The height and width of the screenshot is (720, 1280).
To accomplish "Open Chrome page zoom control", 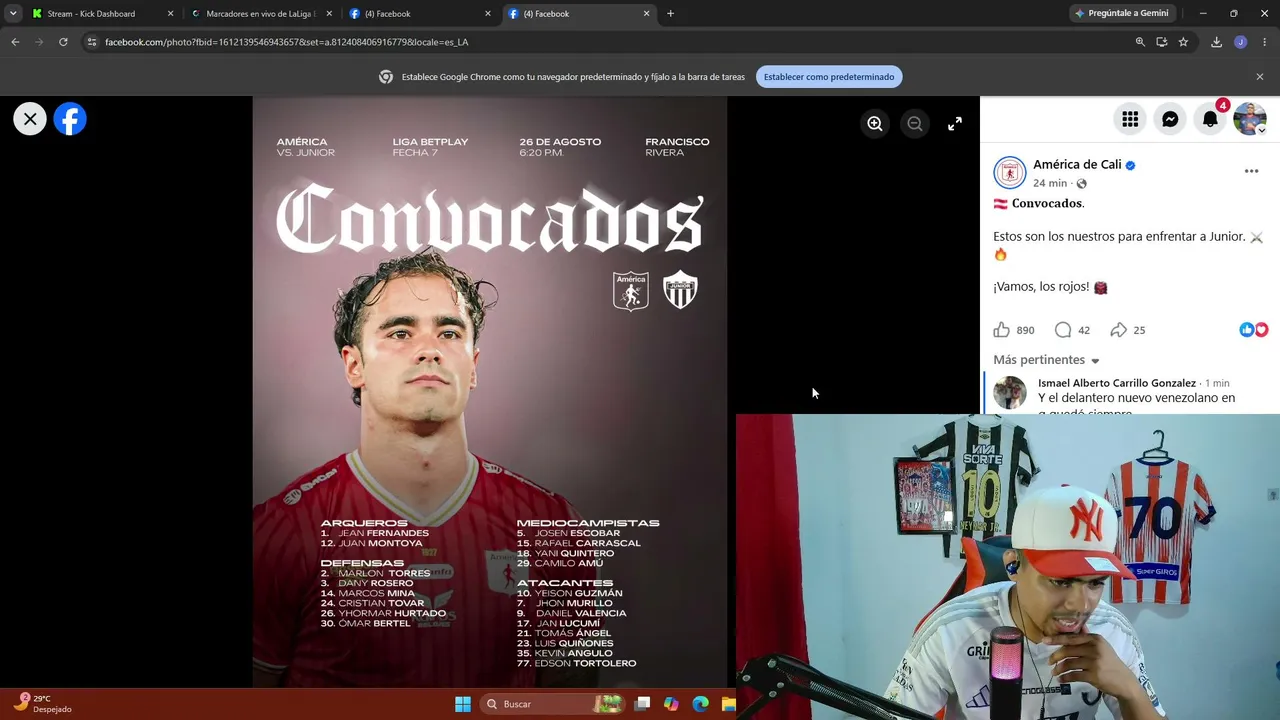I will point(1140,42).
